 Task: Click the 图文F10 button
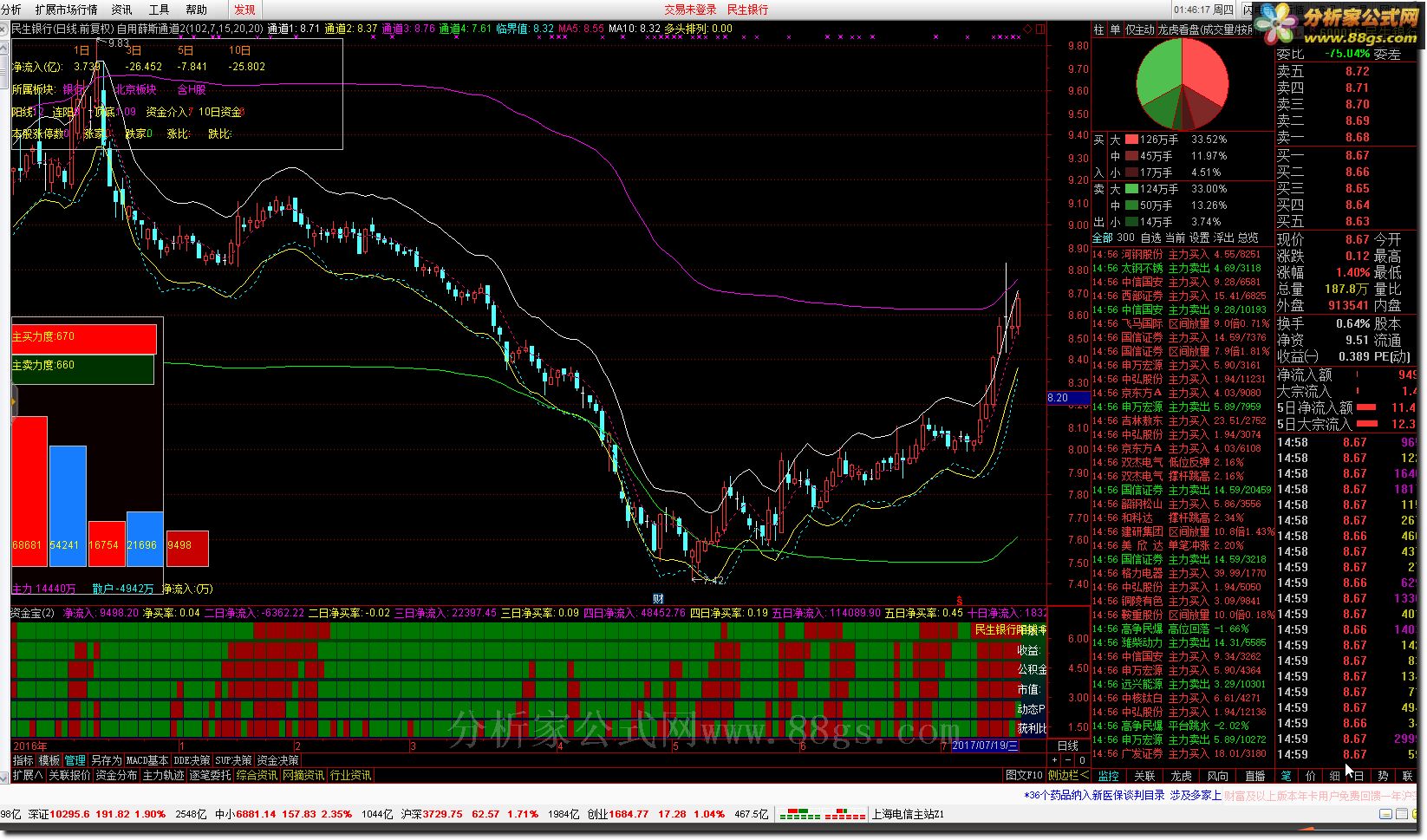pos(1024,775)
